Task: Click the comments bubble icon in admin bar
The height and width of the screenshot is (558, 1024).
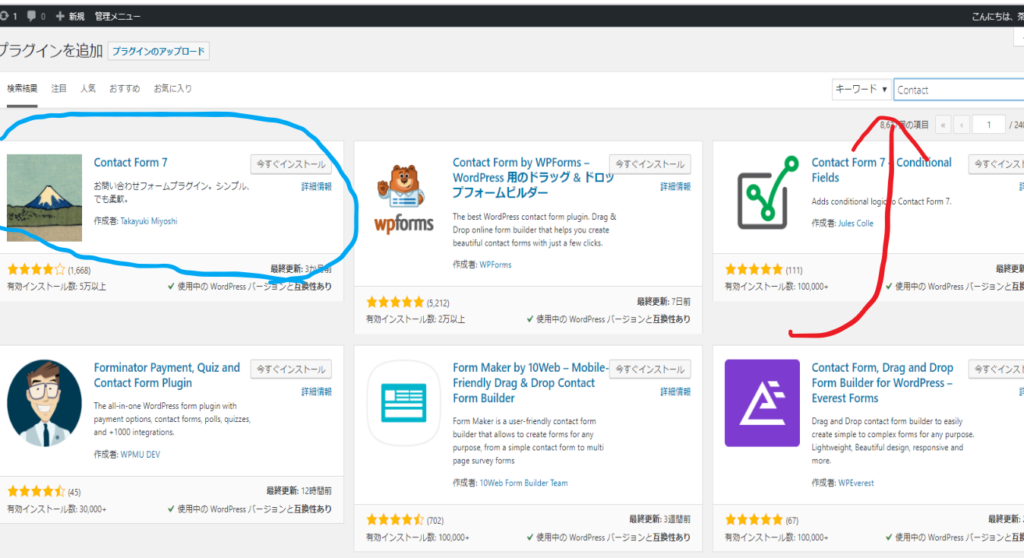Action: click(x=31, y=16)
